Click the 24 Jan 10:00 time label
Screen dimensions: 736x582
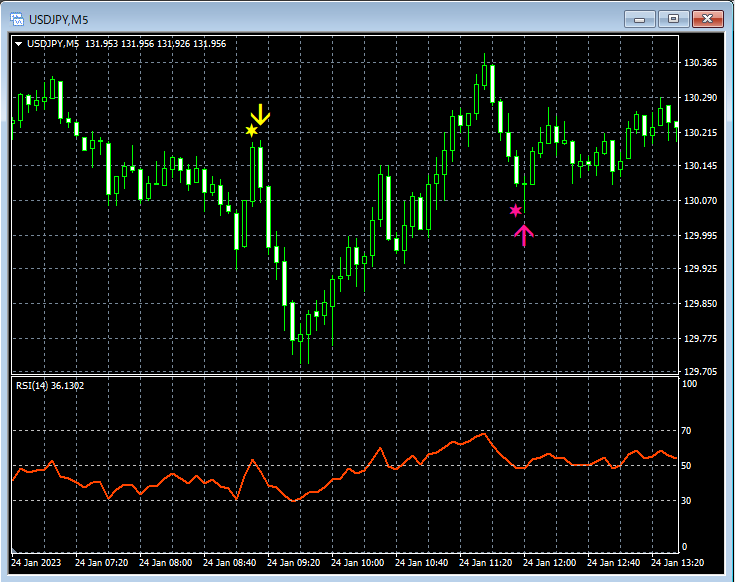click(x=357, y=562)
